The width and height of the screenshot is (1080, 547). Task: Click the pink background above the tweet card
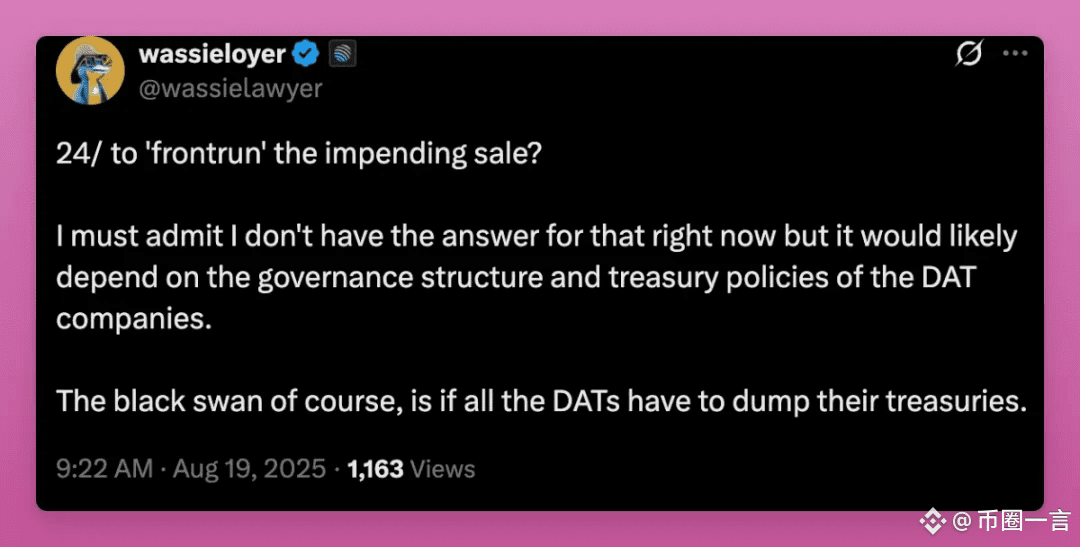[540, 17]
